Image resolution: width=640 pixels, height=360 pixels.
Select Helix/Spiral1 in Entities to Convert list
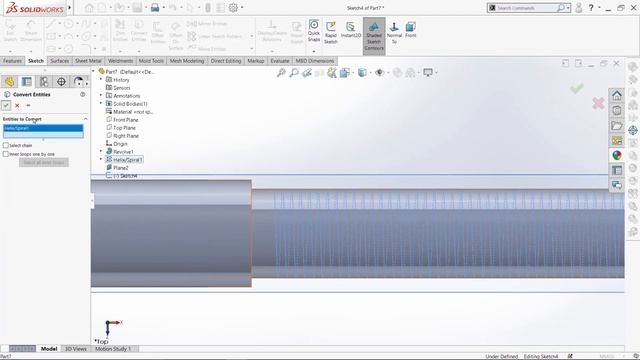coord(43,128)
